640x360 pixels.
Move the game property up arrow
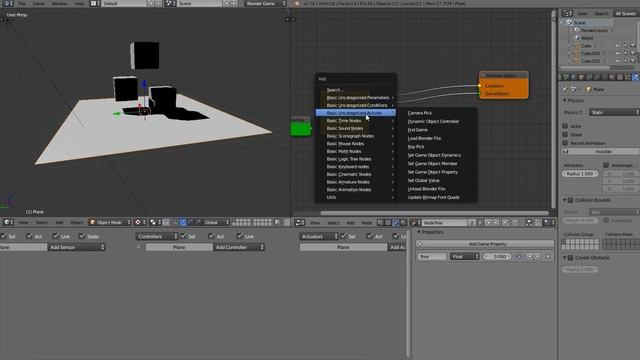[x=530, y=257]
